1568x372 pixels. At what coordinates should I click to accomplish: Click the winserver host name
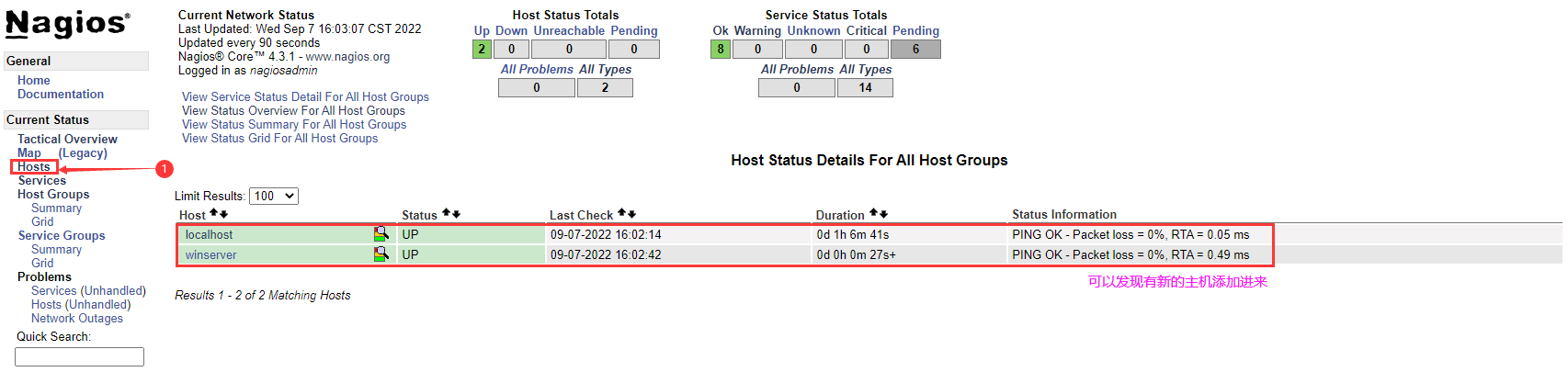coord(211,254)
